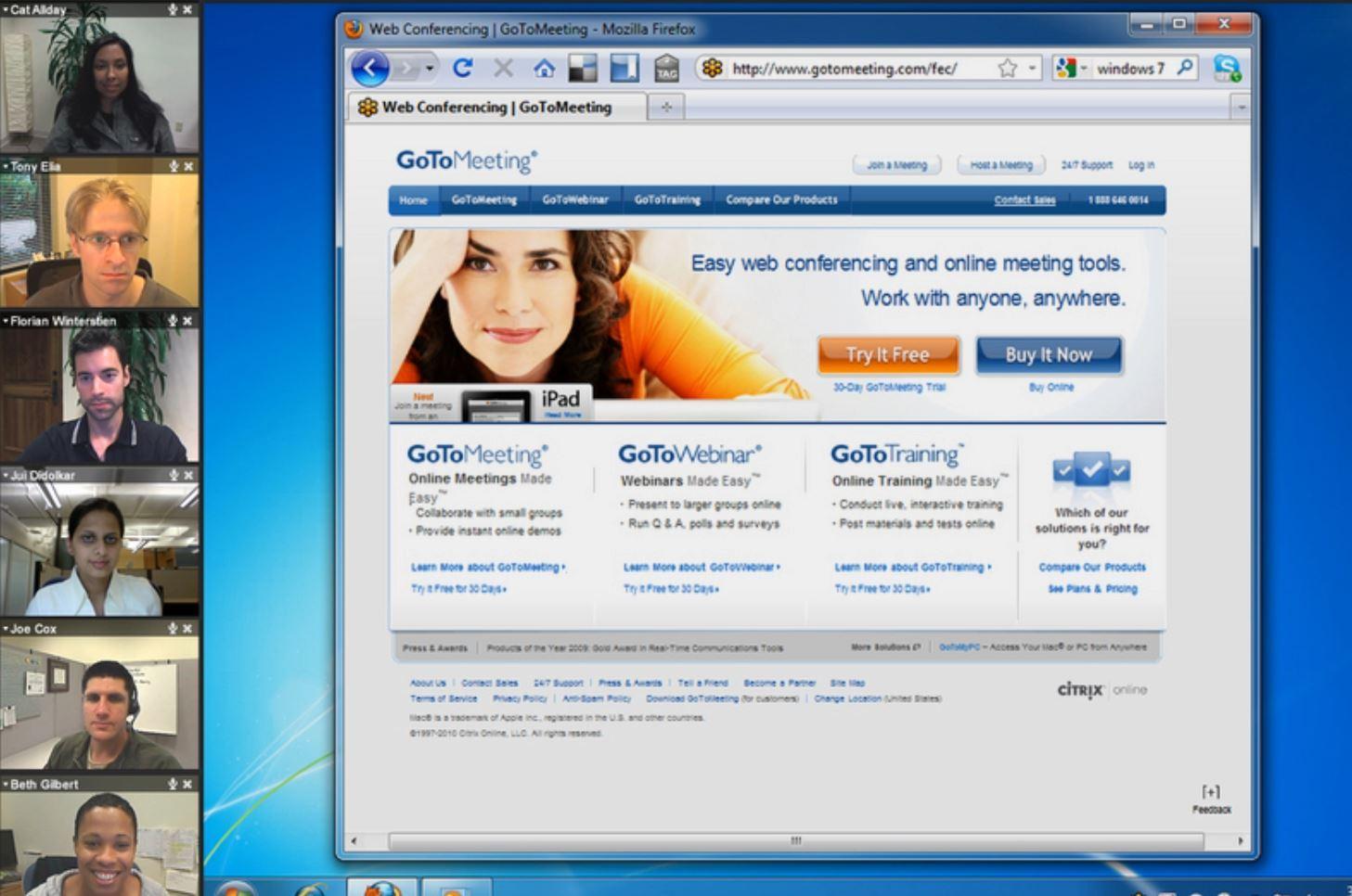Open the See Plans & Pricing link
This screenshot has height=896, width=1352.
(1092, 589)
